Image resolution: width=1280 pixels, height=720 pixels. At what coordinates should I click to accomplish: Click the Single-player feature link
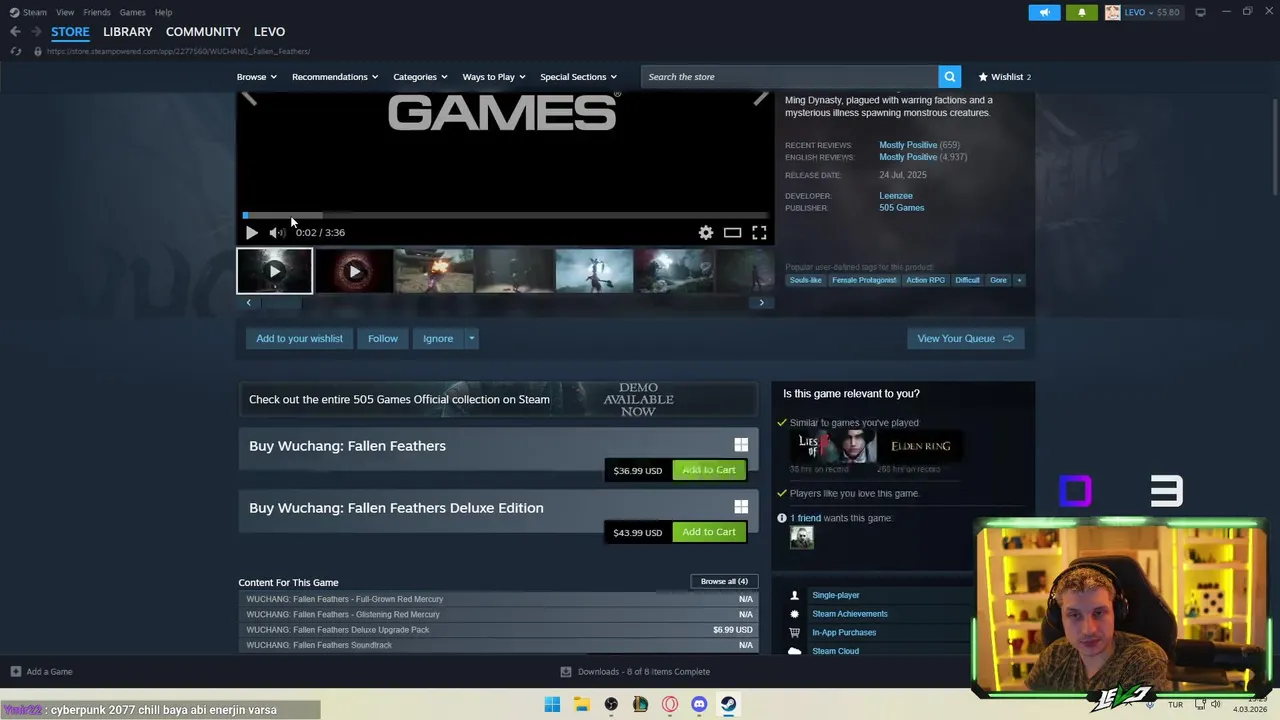tap(836, 595)
